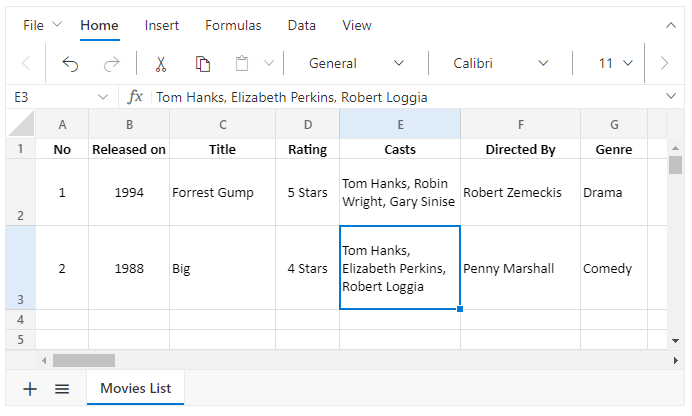
Task: Cut selection with scissors icon
Action: pos(160,63)
